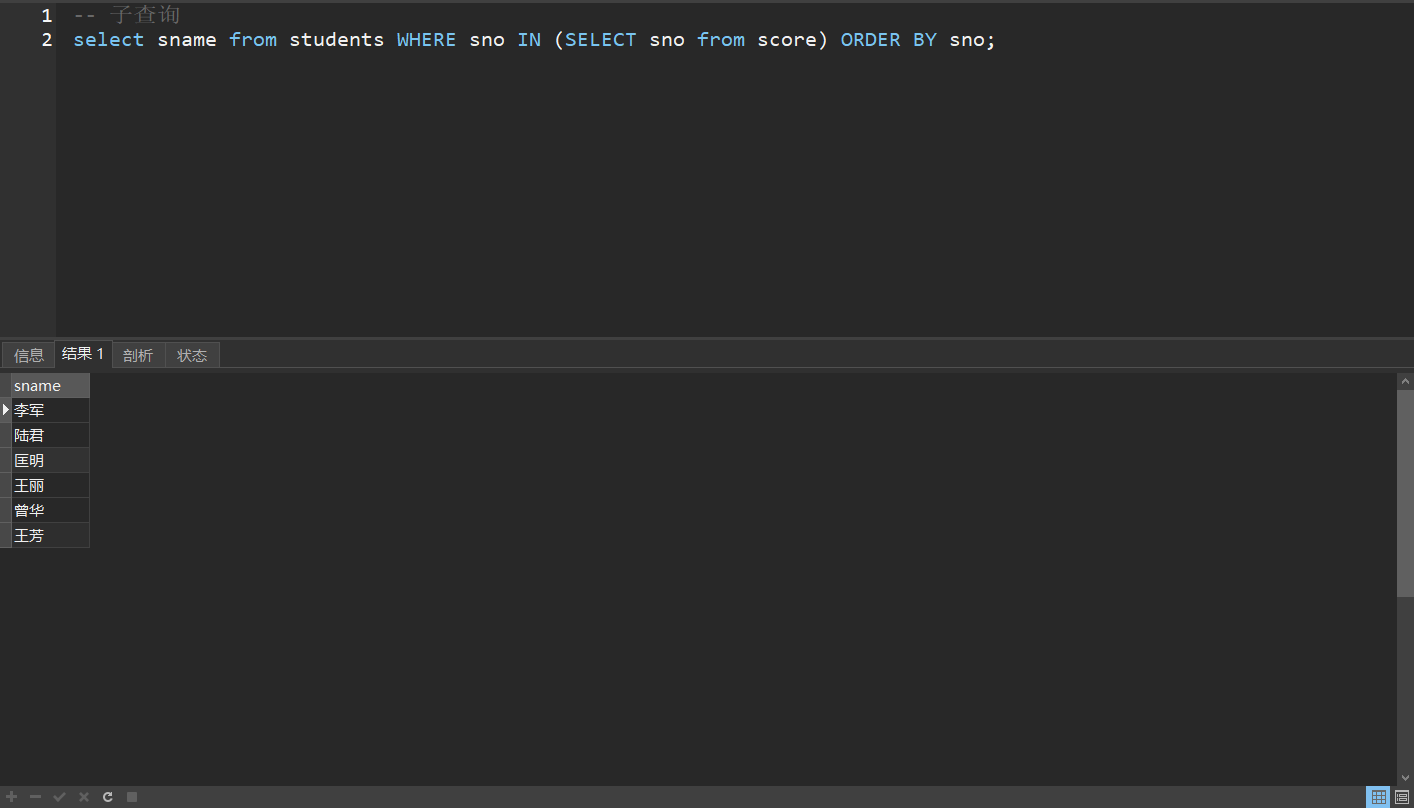
Task: Select the 王芳 result cell
Action: [50, 536]
